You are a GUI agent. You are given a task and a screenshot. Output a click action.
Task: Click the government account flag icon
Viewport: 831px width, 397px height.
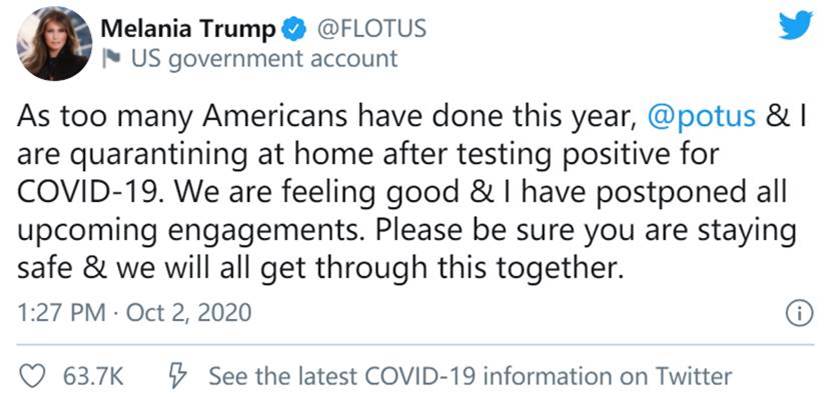[x=111, y=59]
